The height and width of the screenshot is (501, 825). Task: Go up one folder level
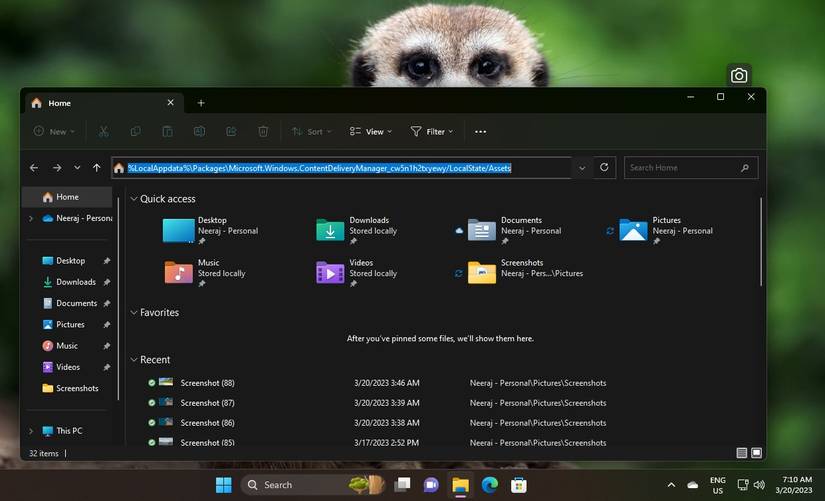coord(96,168)
